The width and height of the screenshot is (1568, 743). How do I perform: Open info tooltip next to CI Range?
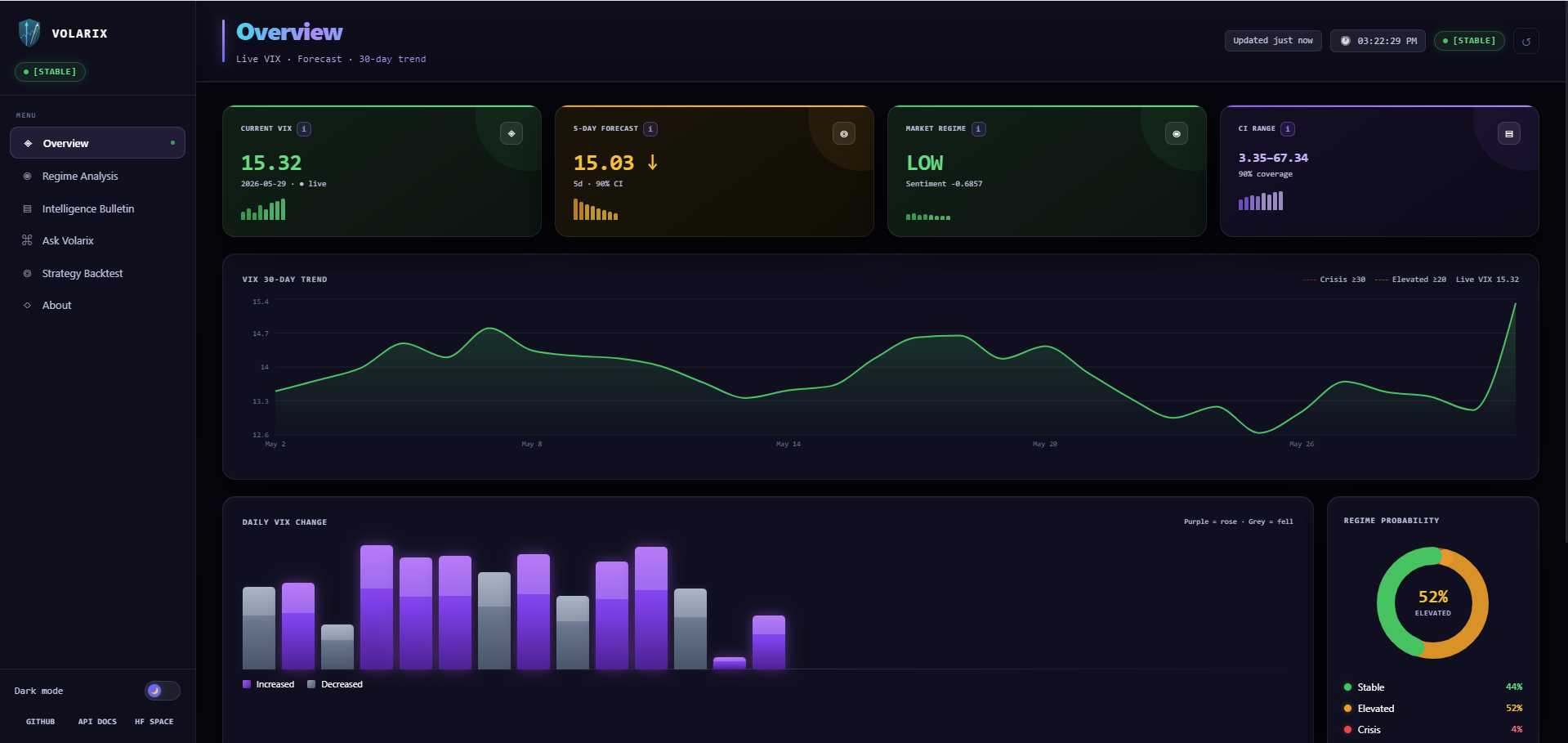(x=1288, y=128)
